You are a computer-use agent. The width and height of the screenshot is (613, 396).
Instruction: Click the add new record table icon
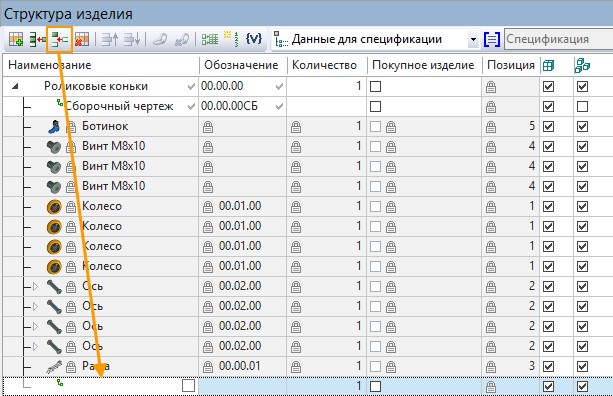click(16, 39)
